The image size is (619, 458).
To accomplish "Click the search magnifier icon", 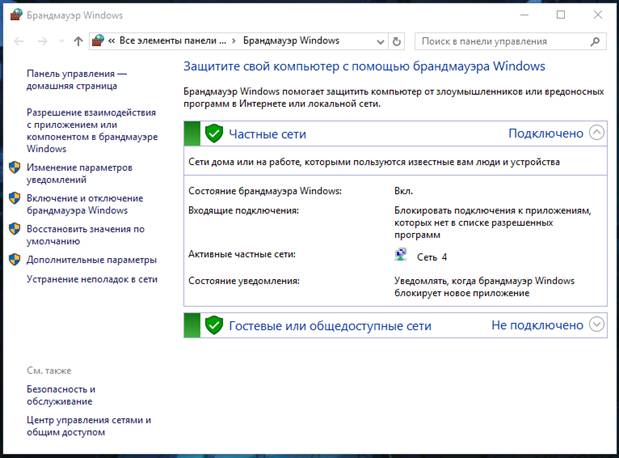I will (595, 41).
